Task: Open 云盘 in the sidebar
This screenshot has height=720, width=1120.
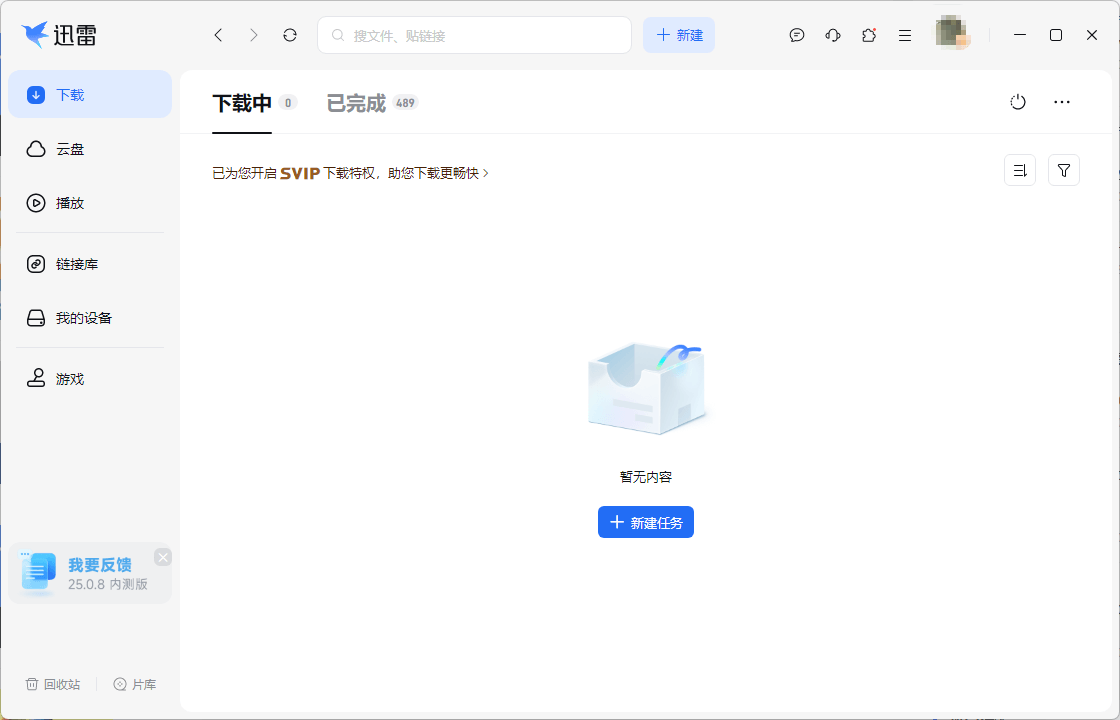Action: click(x=90, y=149)
